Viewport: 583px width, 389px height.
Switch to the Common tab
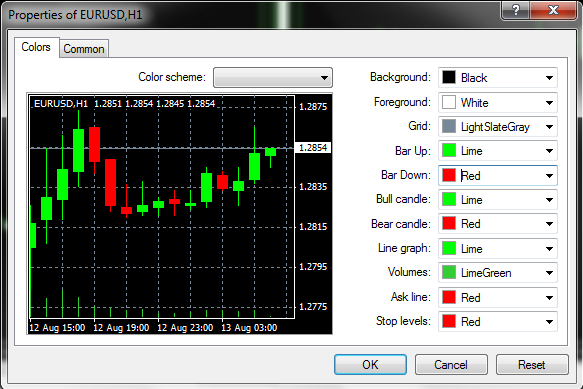tap(84, 49)
